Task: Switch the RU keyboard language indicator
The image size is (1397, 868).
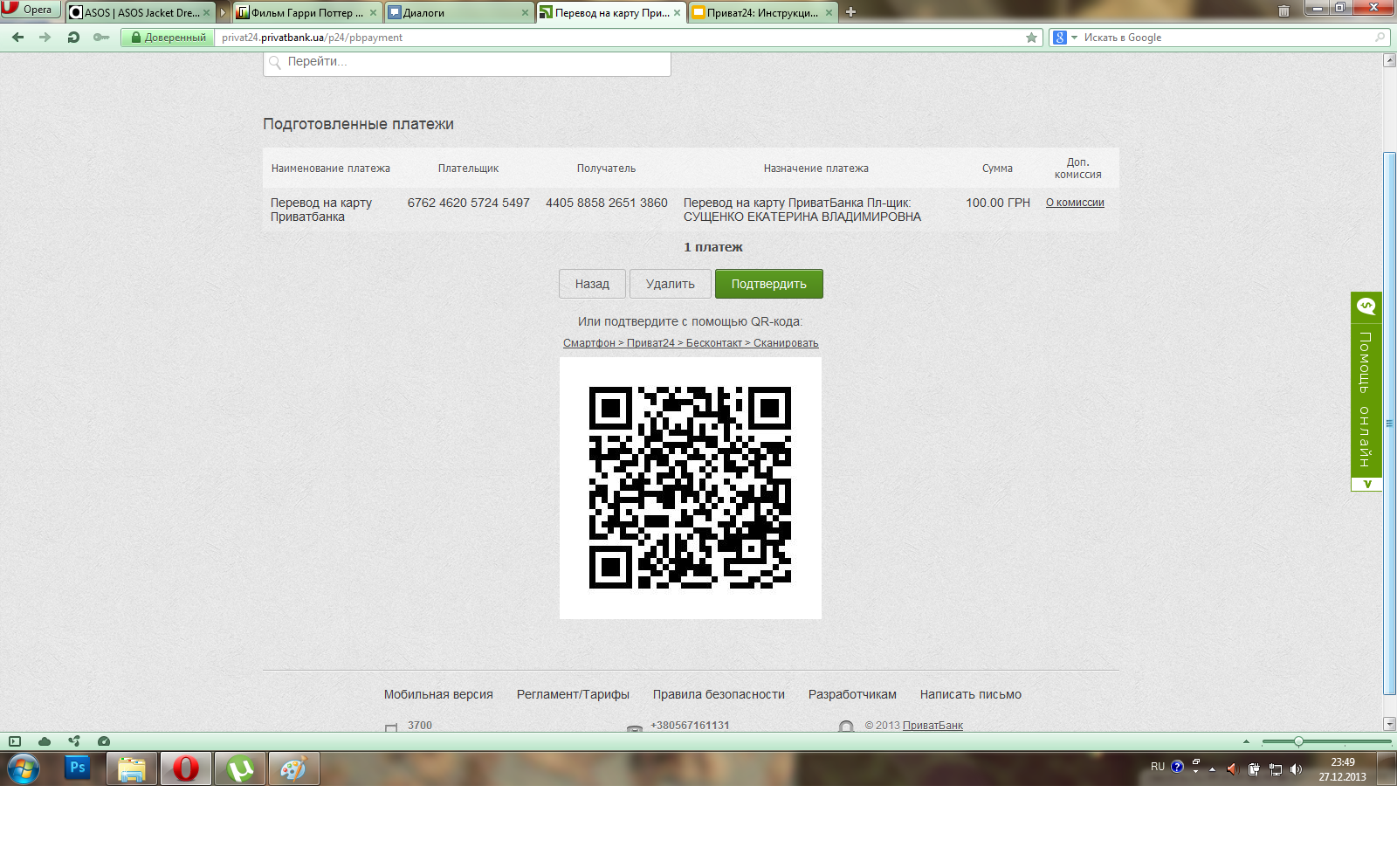Action: click(1158, 767)
